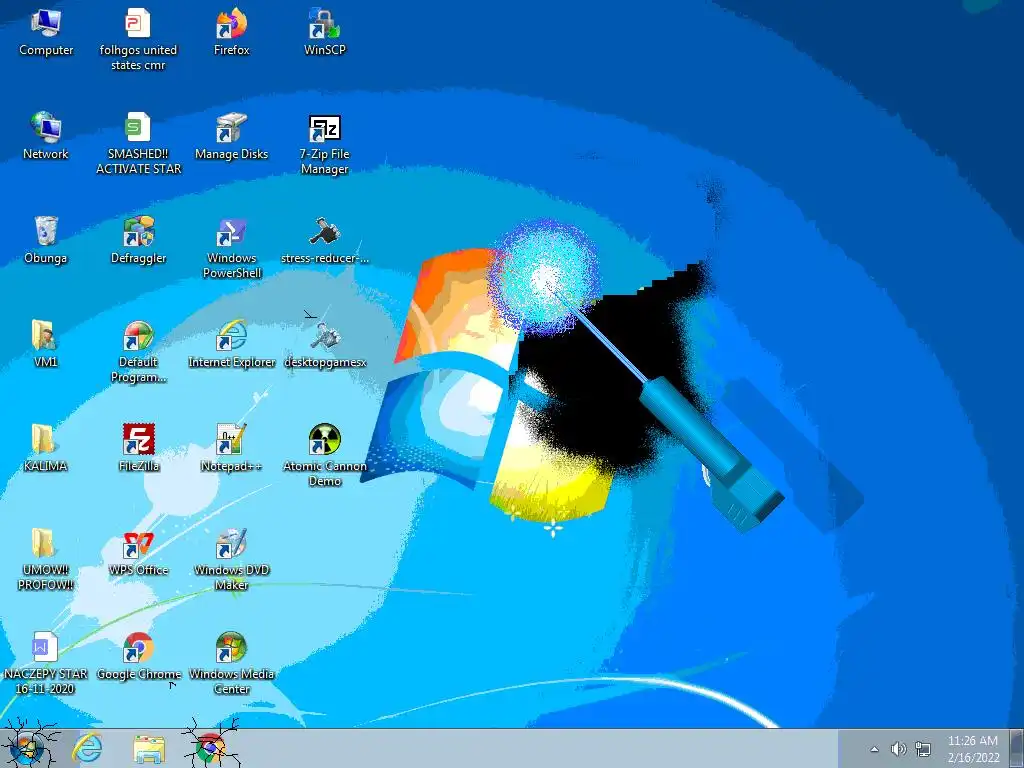
Task: Show hidden system tray icons
Action: pyautogui.click(x=874, y=749)
